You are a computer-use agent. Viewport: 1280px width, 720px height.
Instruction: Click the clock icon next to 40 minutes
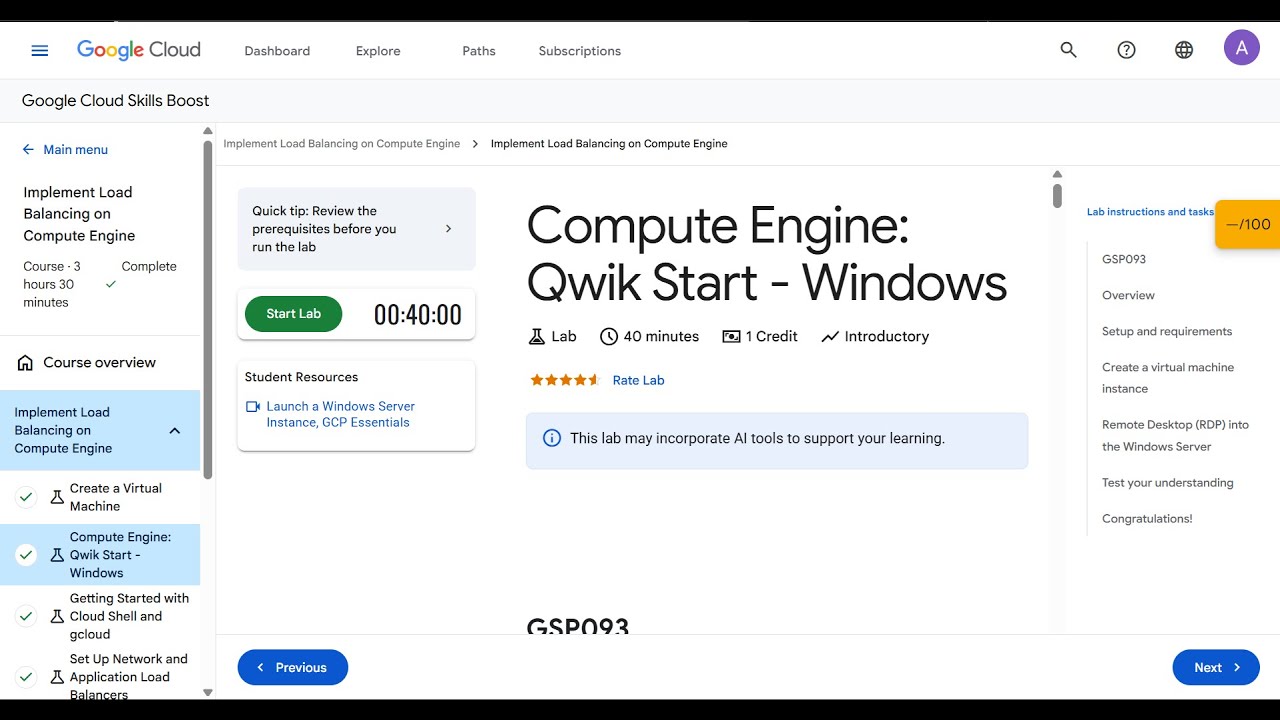point(609,337)
